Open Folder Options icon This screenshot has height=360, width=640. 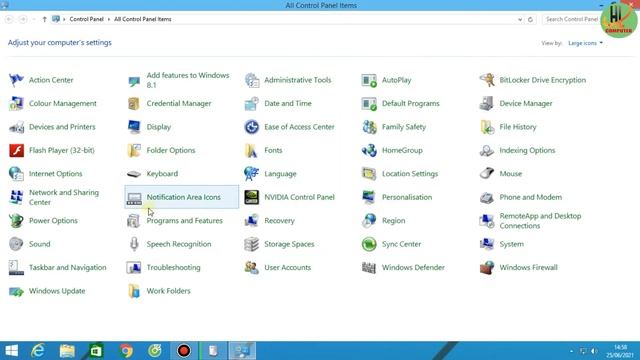[134, 150]
